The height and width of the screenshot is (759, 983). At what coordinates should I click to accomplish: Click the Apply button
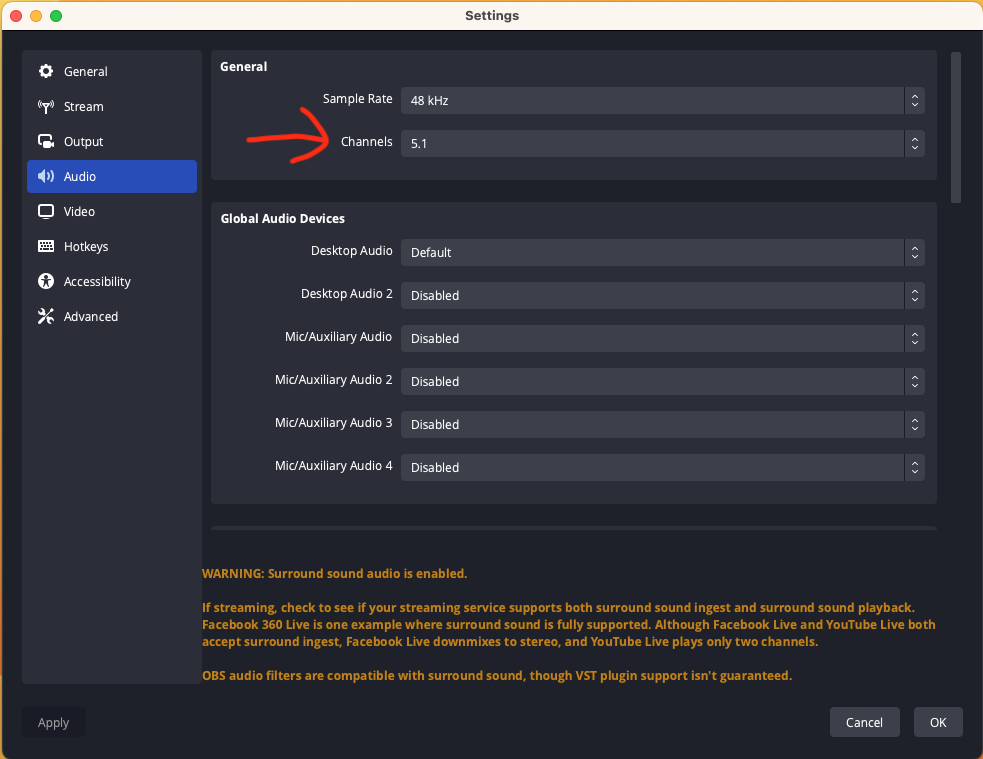tap(53, 722)
